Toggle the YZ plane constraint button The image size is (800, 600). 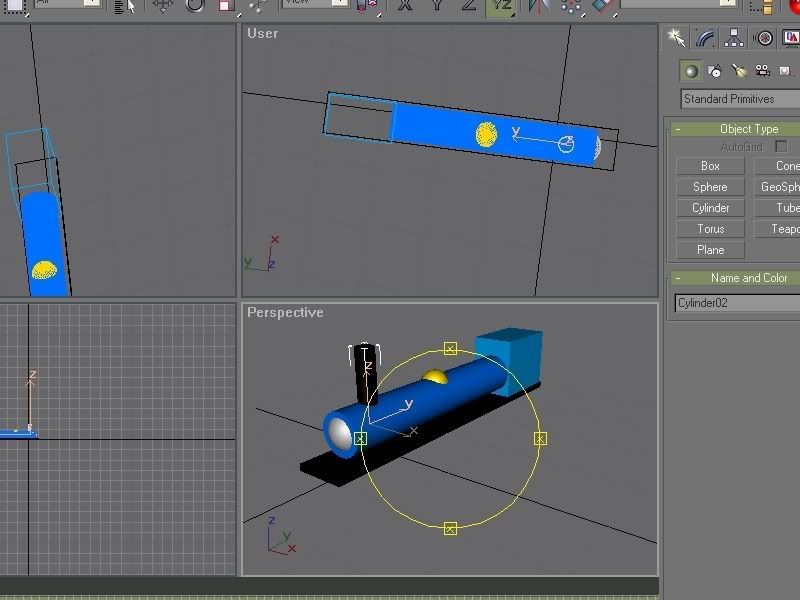(501, 7)
